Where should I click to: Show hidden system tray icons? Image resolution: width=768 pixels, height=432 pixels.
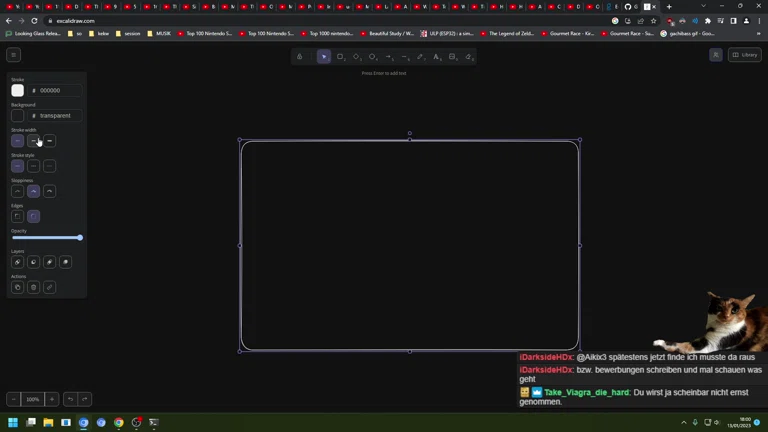click(684, 422)
